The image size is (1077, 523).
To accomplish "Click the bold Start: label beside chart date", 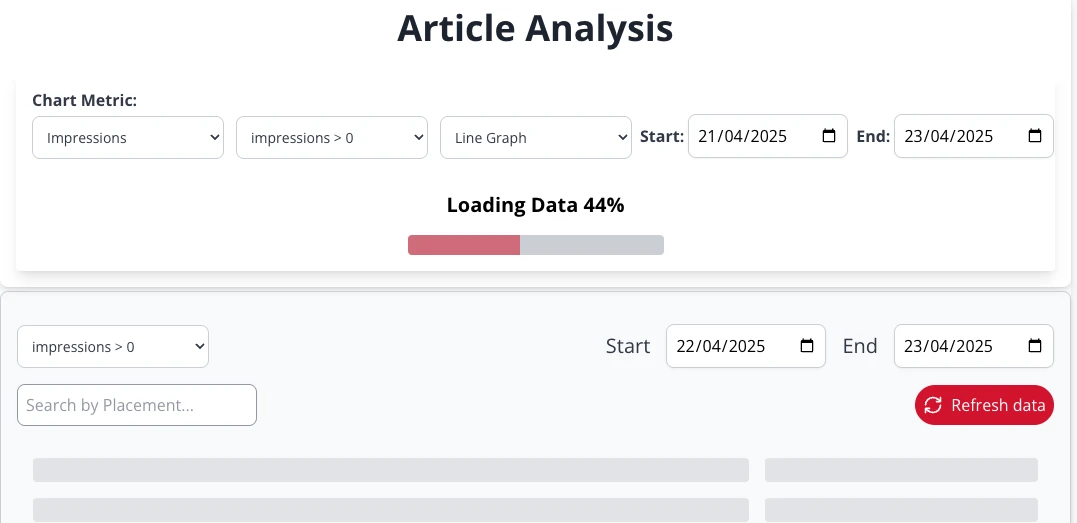I will pos(662,137).
